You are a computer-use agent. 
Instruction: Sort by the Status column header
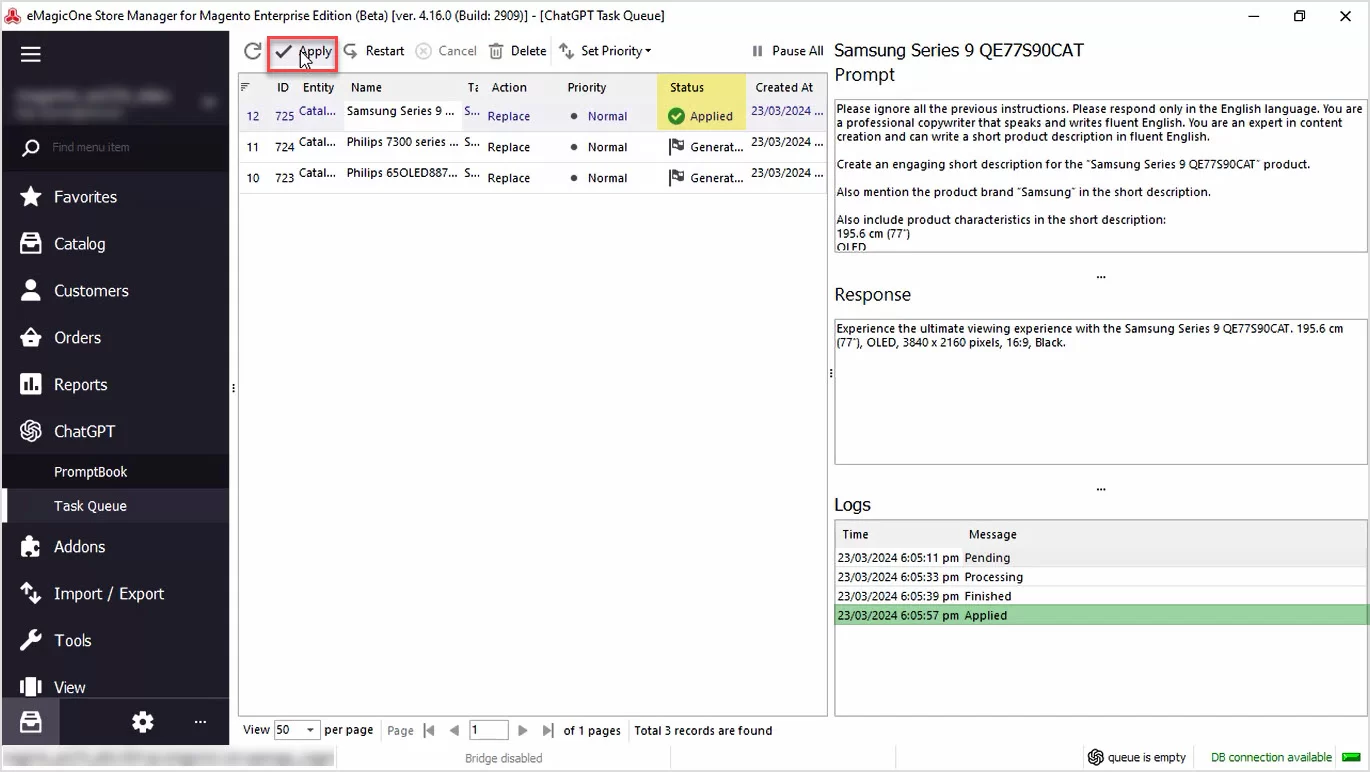(701, 87)
